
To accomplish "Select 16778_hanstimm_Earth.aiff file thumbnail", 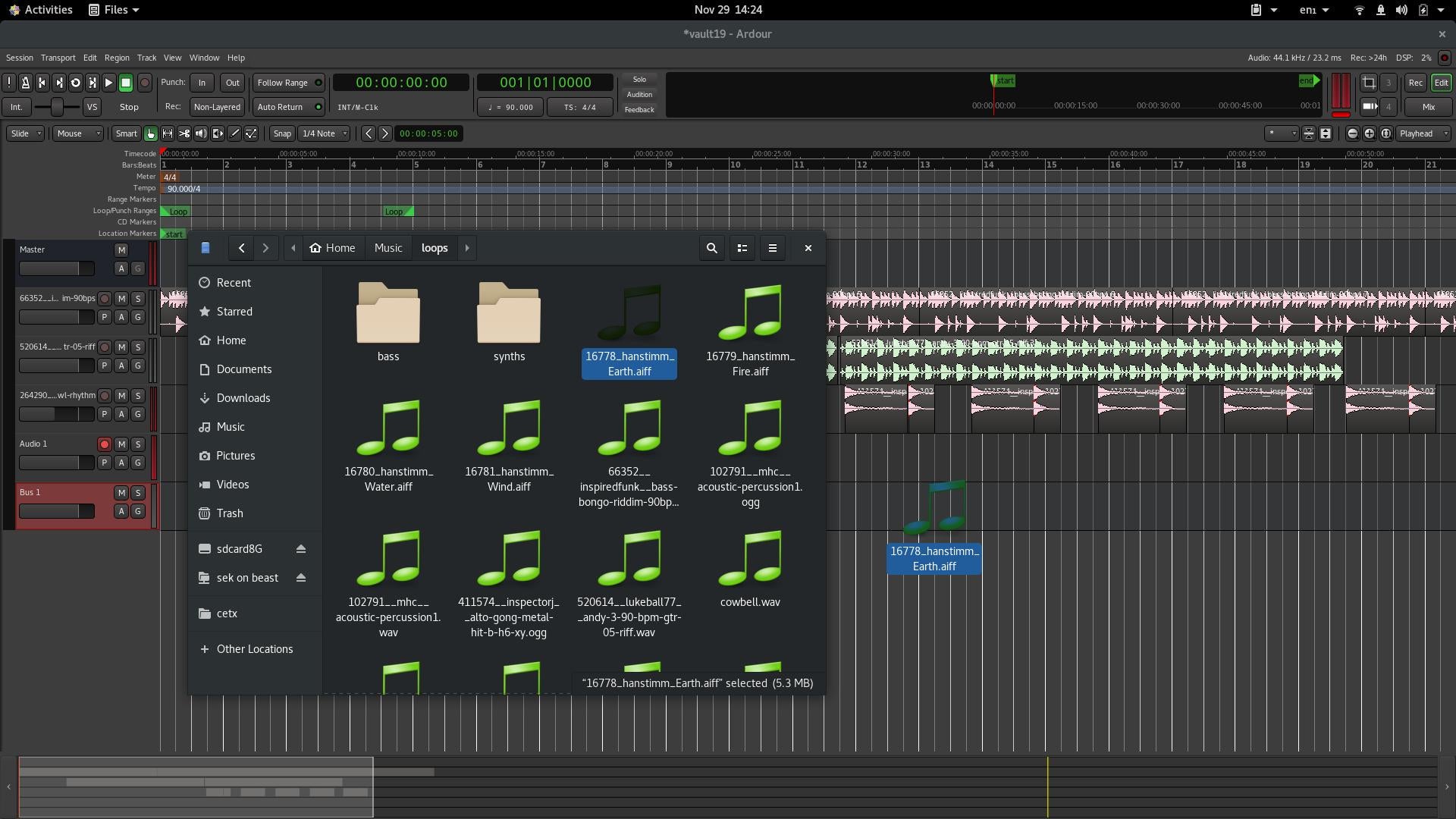I will coord(629,312).
